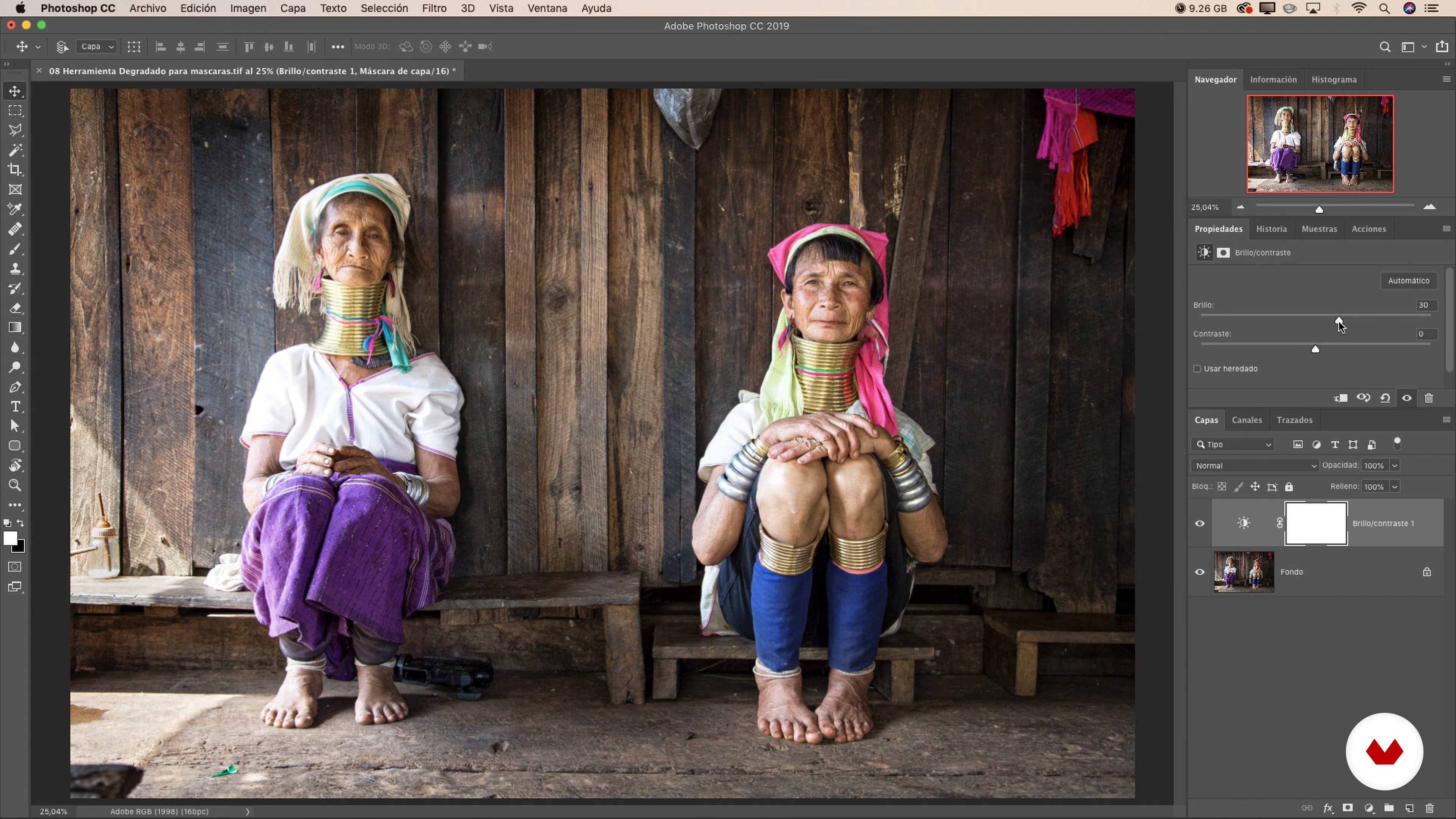Open the Filtro menu
This screenshot has width=1456, height=819.
pos(433,8)
